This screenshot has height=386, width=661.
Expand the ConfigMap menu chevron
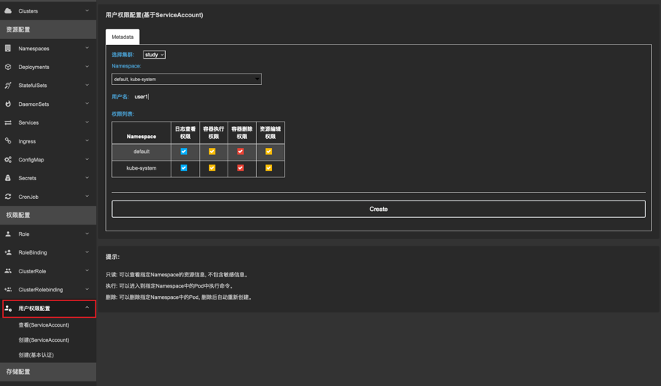tap(87, 159)
